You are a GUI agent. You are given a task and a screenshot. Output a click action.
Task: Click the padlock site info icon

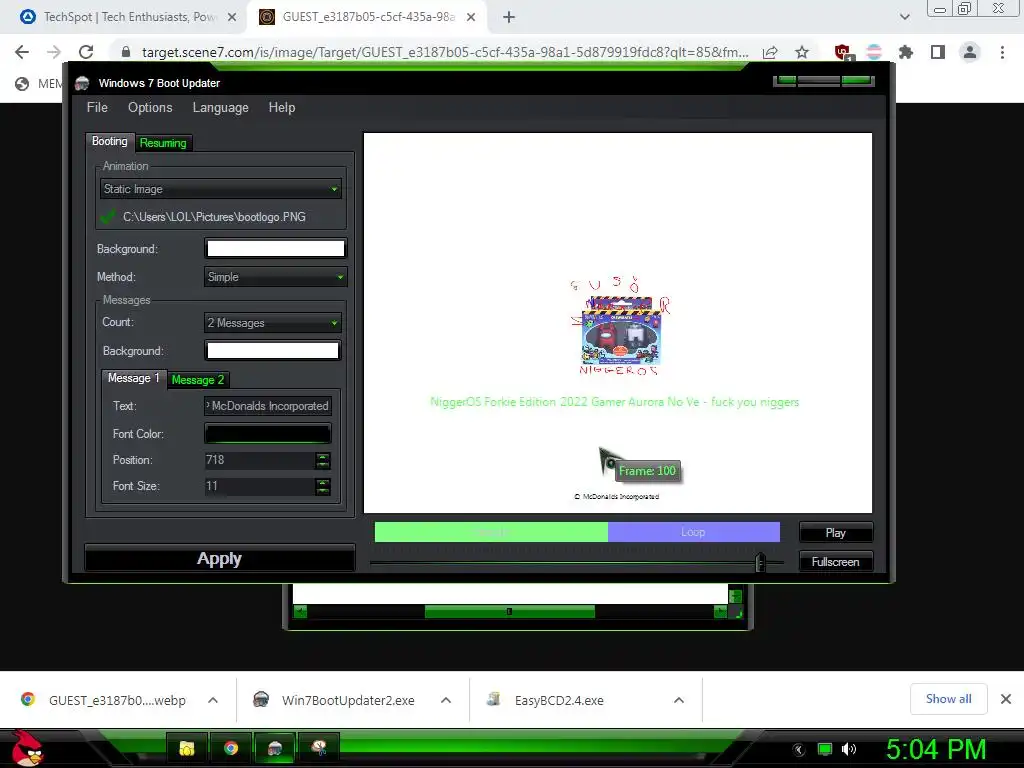tap(126, 52)
